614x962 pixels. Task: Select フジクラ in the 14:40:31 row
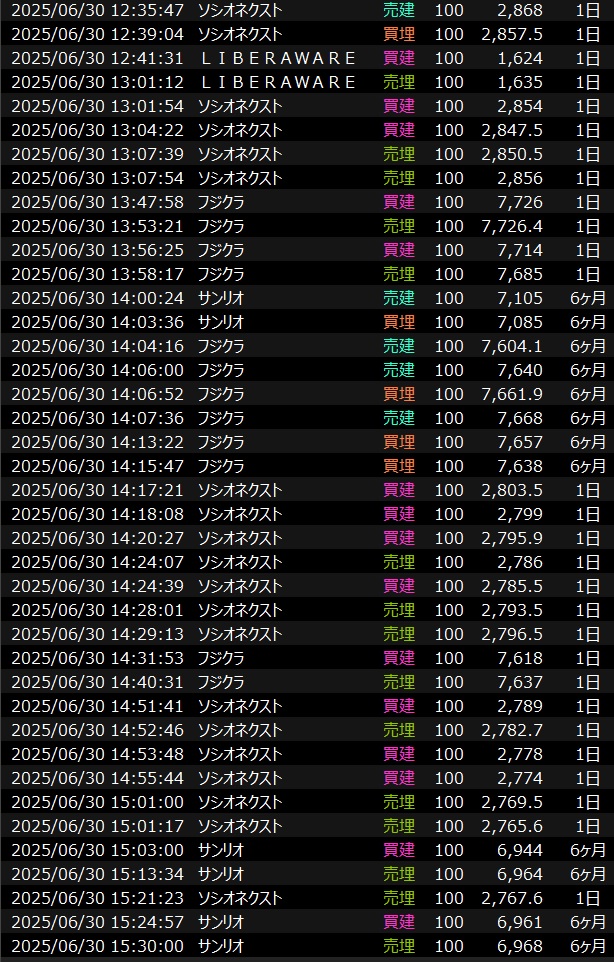(221, 682)
